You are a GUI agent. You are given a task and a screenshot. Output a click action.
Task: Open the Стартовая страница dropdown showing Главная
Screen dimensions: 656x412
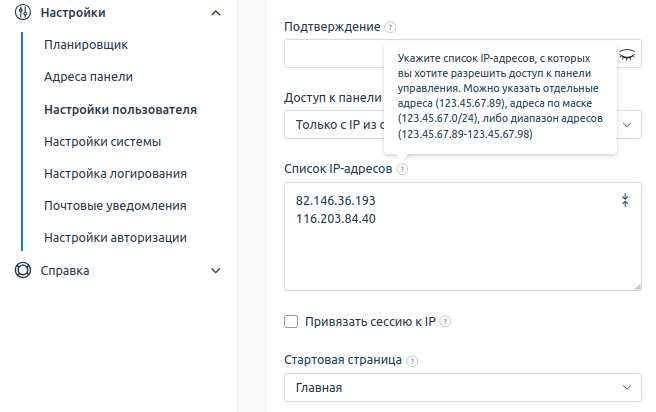(462, 387)
